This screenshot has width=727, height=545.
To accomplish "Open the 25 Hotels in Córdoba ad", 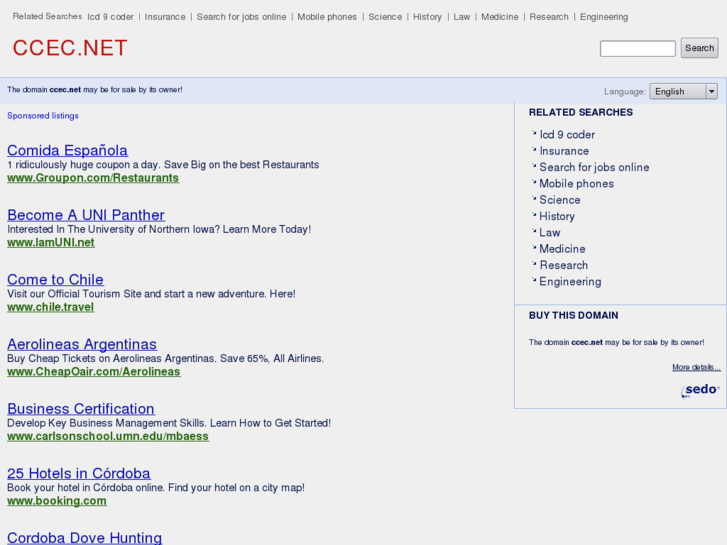I will pos(78,473).
